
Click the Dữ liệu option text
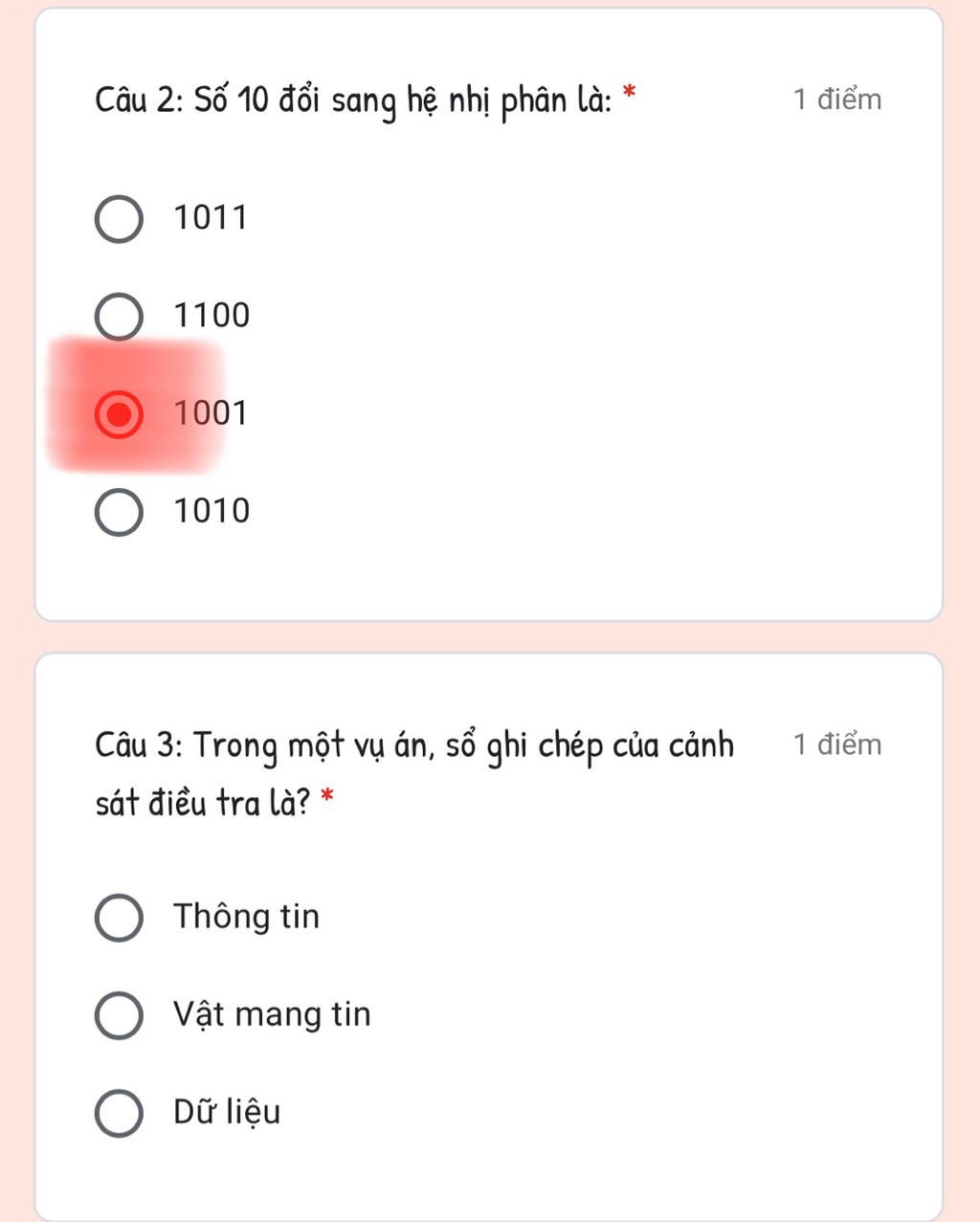tap(227, 1112)
